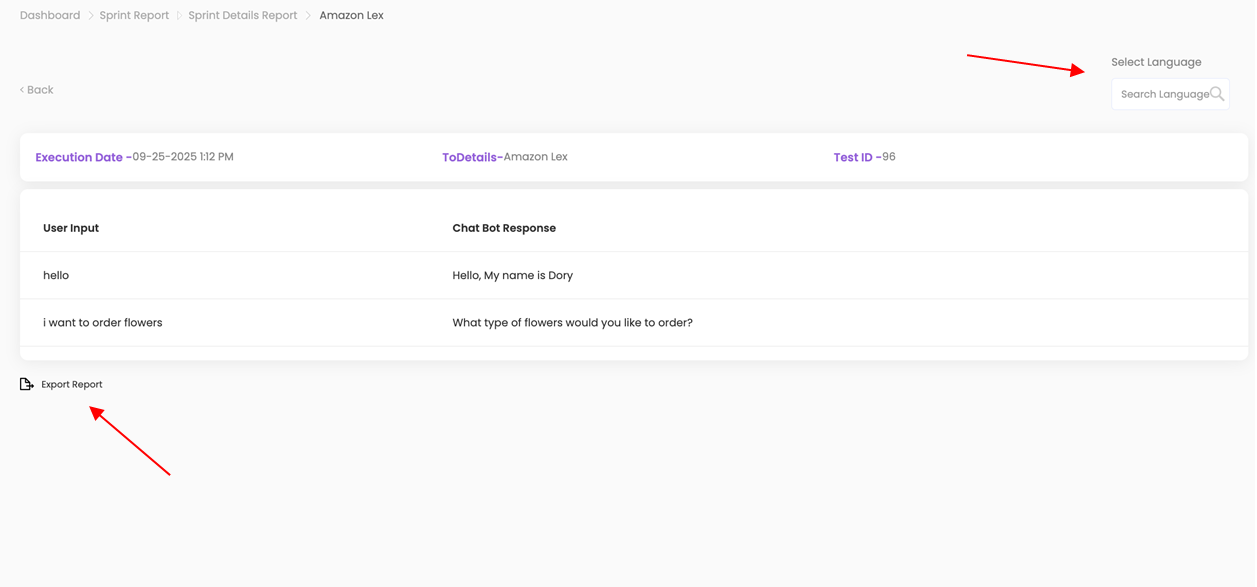Image resolution: width=1257 pixels, height=587 pixels.
Task: Navigate to Sprint Details Report breadcrumb
Action: 242,15
